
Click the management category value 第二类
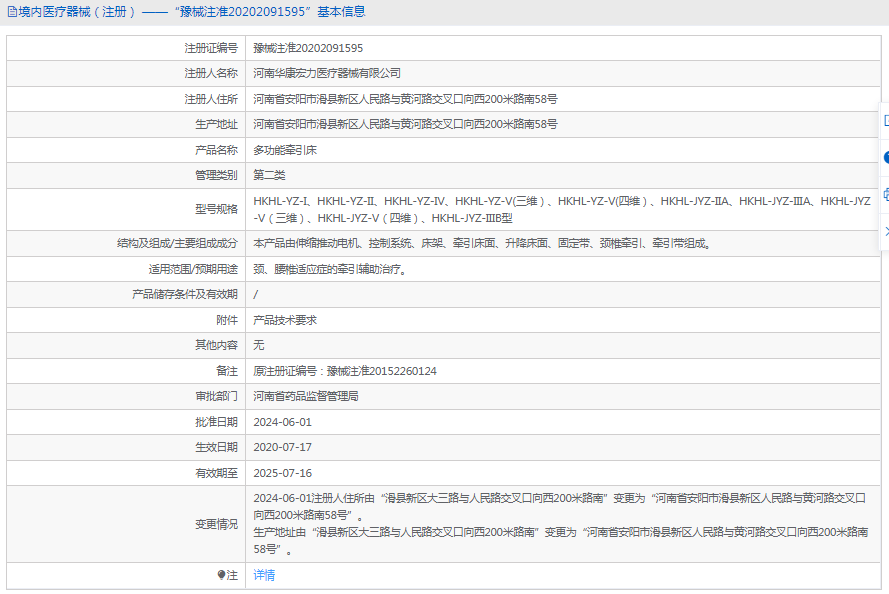(x=269, y=175)
